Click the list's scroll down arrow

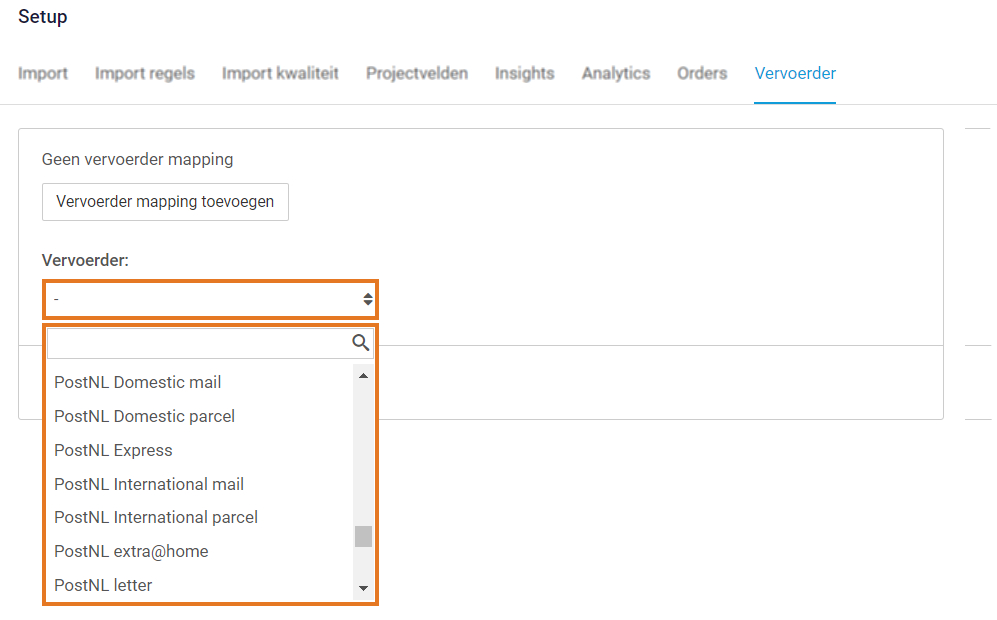[363, 588]
